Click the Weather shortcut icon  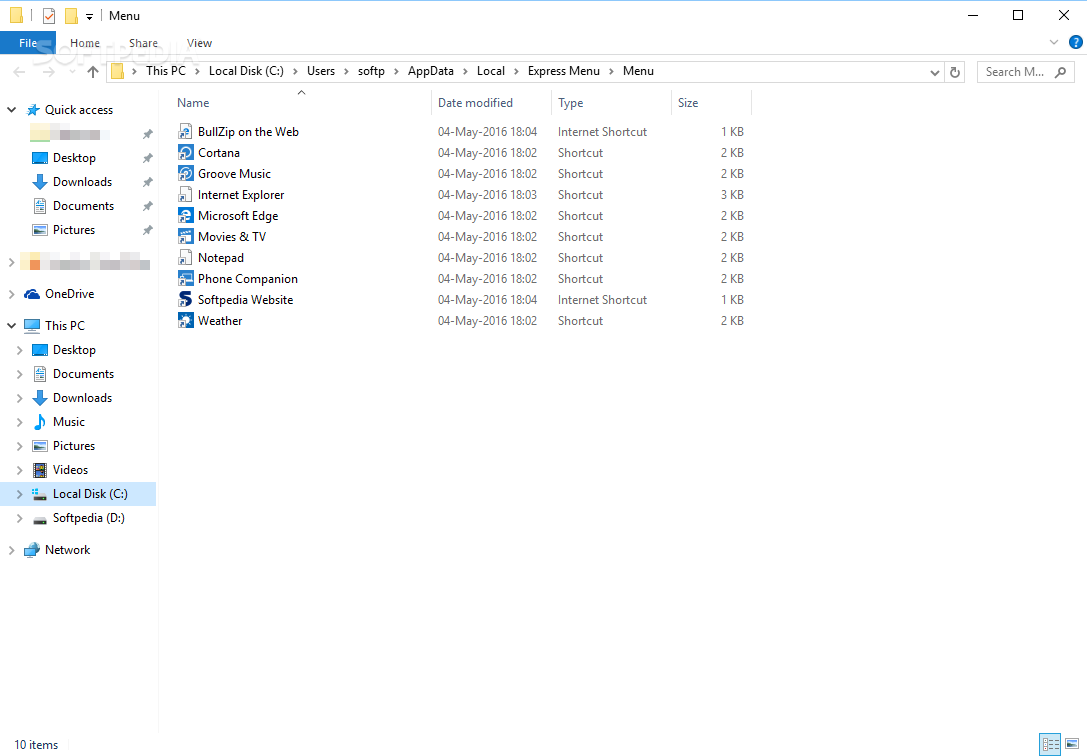185,321
